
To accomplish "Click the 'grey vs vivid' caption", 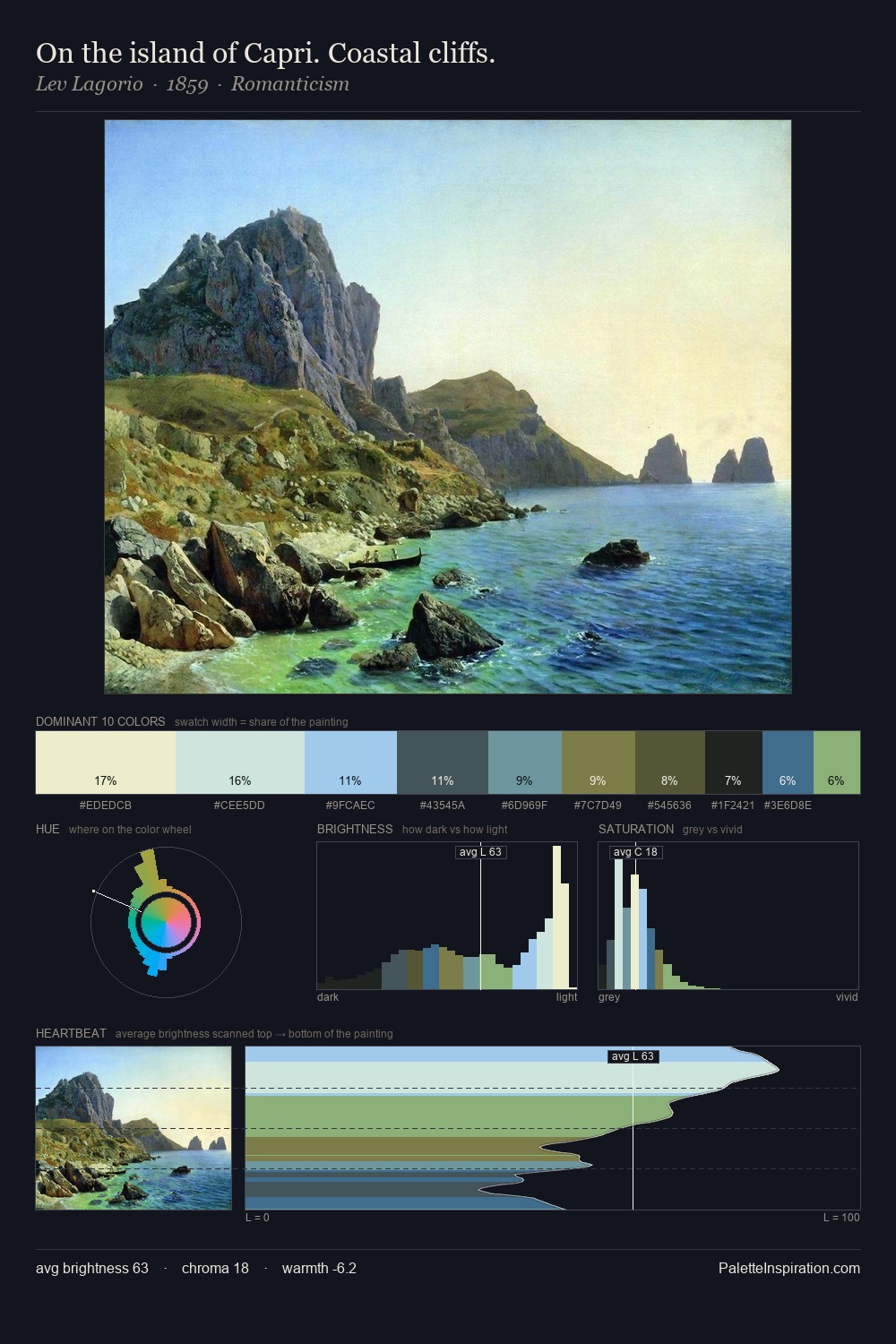I will tap(712, 829).
